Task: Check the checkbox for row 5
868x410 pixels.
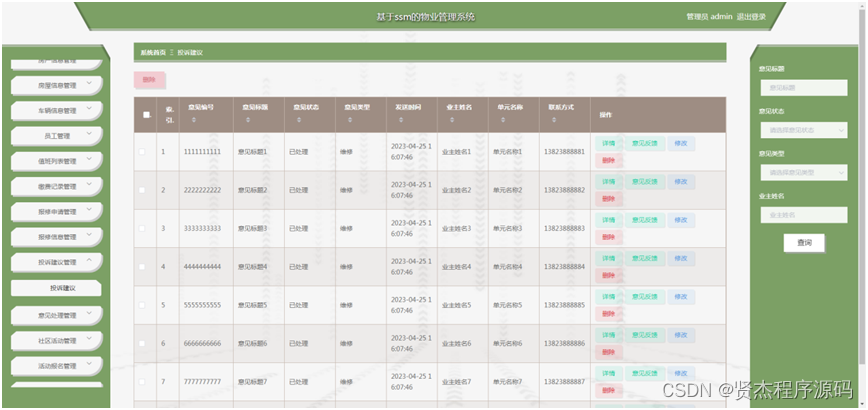Action: click(x=142, y=305)
